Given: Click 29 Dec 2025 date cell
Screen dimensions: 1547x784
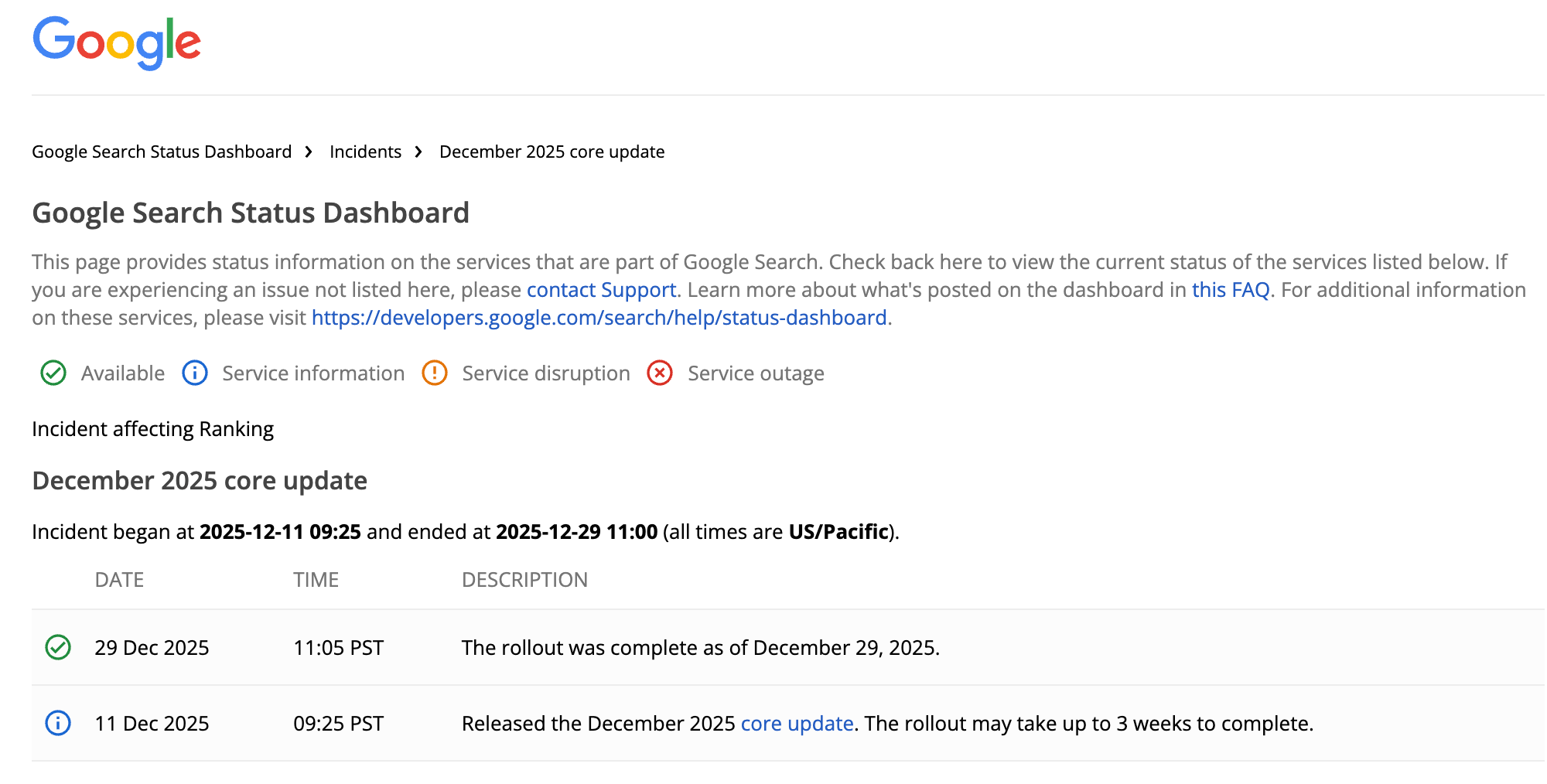Looking at the screenshot, I should [x=152, y=648].
